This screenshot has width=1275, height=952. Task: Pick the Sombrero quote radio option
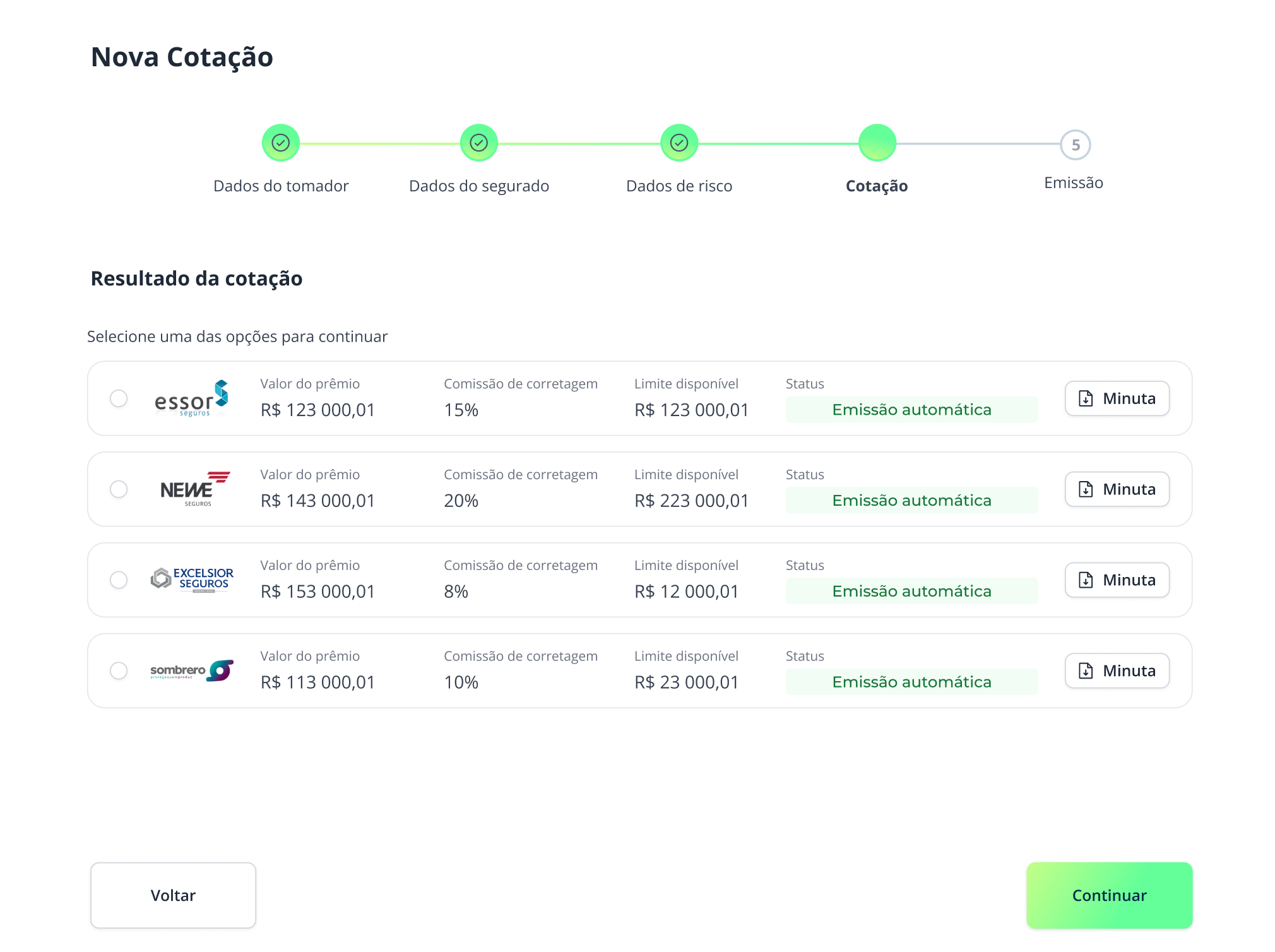point(119,670)
